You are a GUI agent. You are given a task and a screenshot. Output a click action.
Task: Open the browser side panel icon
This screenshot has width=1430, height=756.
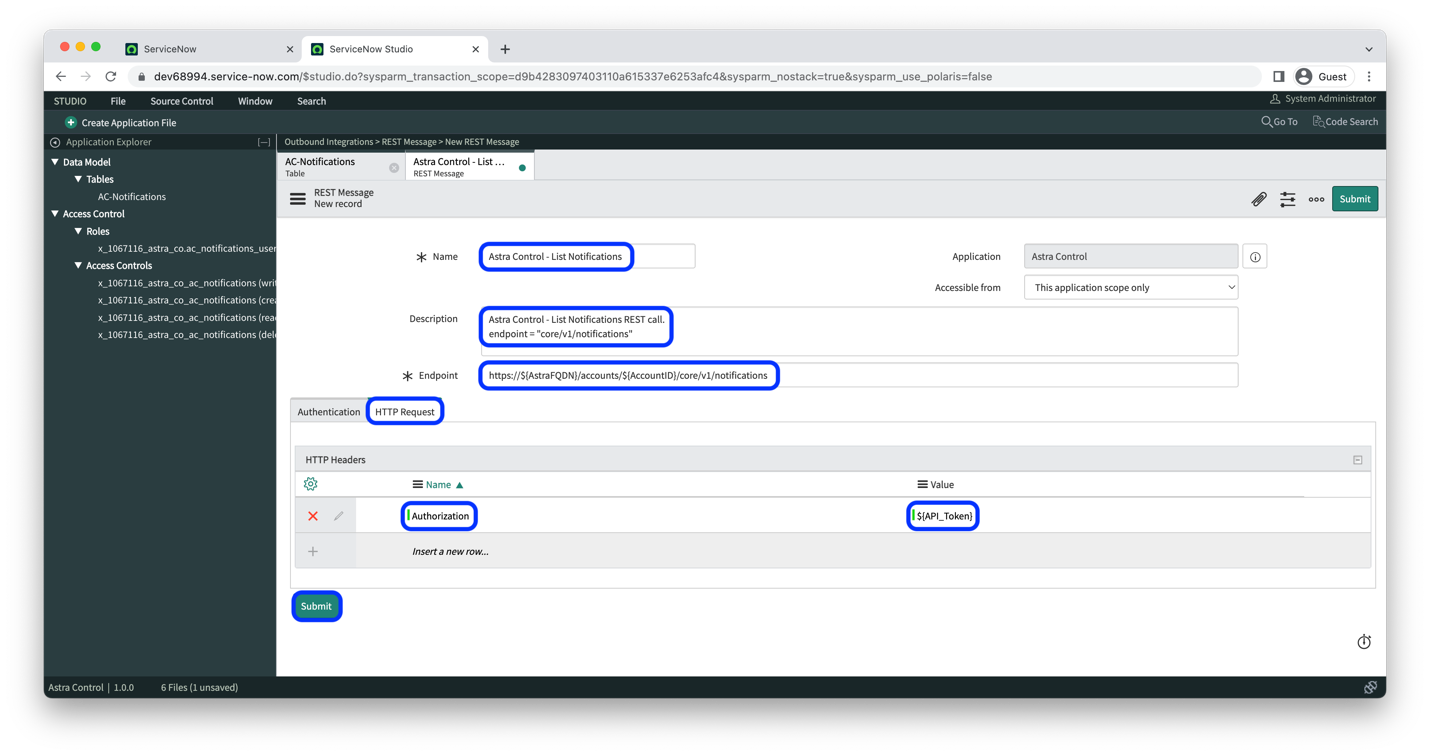1278,76
